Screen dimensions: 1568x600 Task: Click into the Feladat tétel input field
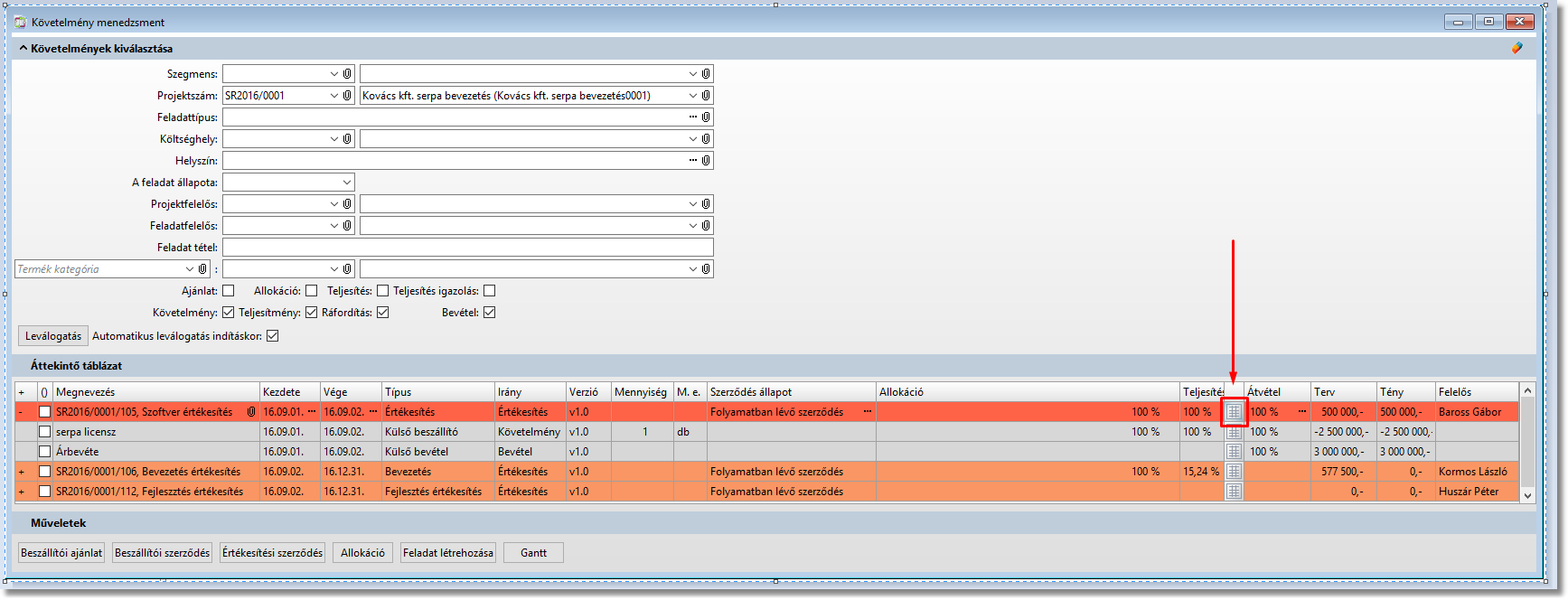point(468,248)
